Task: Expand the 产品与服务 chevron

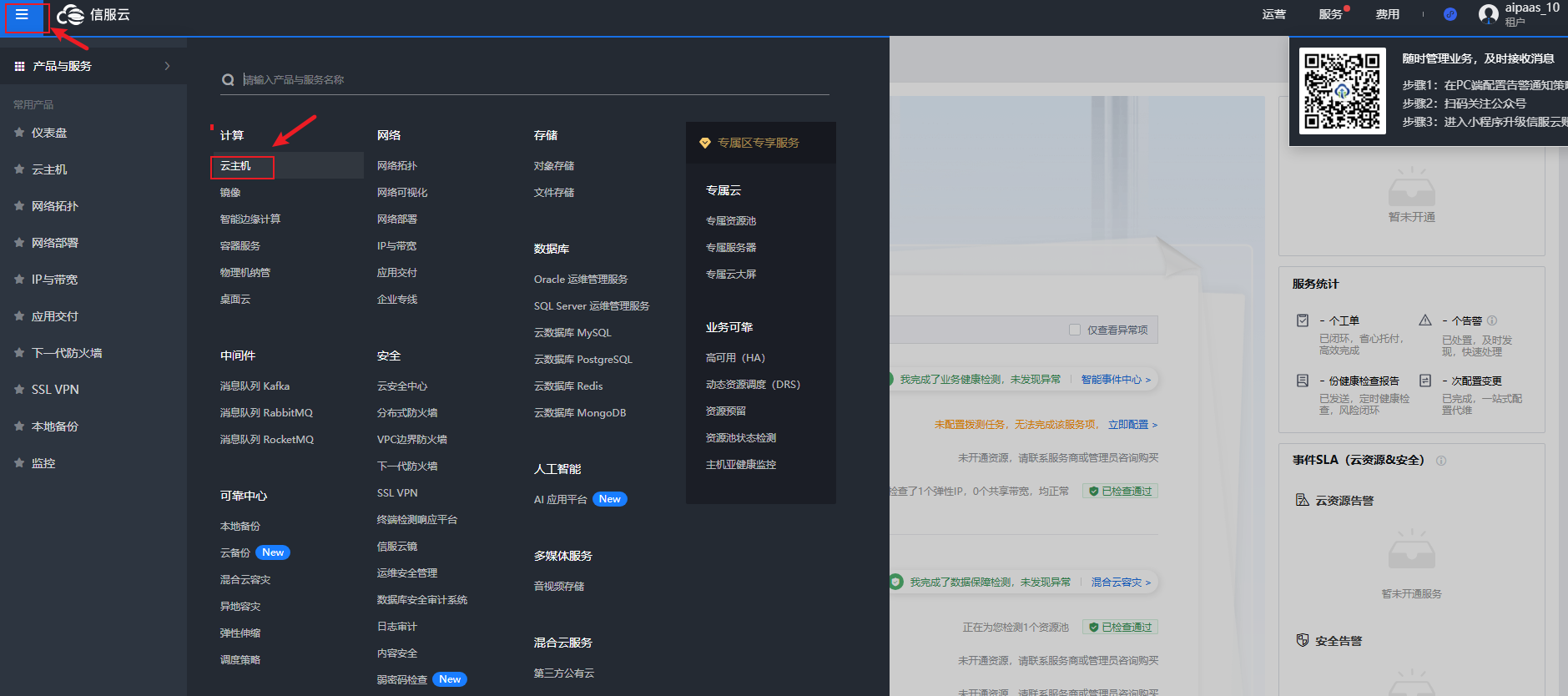Action: [x=168, y=66]
